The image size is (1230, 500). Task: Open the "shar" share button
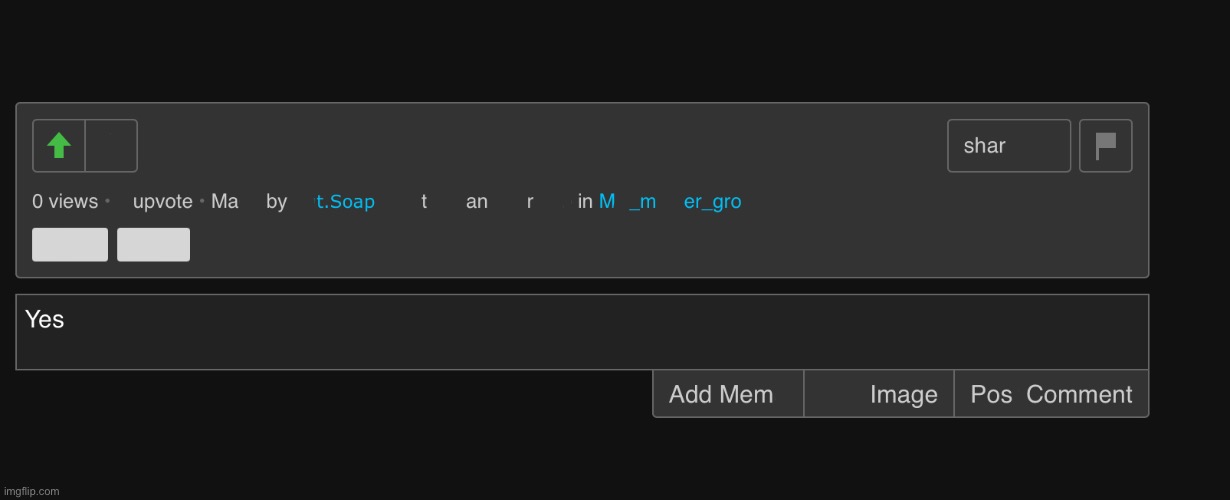coord(1009,146)
